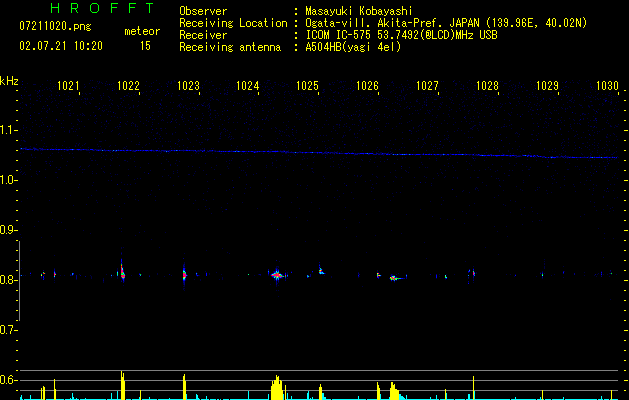Click frequency axis label 1.1
629x400 pixels.
click(x=8, y=130)
